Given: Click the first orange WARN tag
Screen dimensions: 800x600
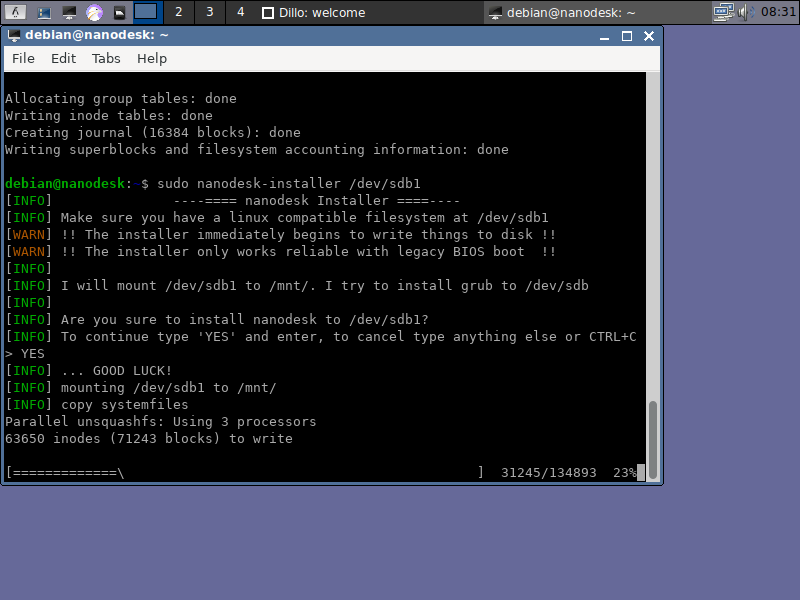Looking at the screenshot, I should click(29, 235).
